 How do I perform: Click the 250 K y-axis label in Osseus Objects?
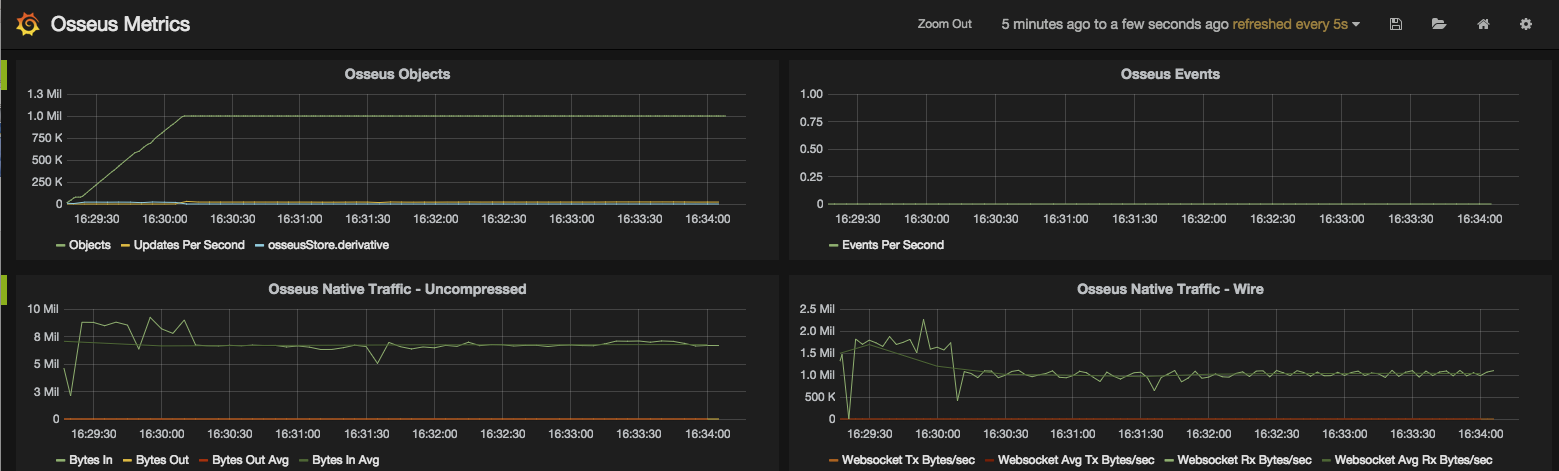point(46,182)
